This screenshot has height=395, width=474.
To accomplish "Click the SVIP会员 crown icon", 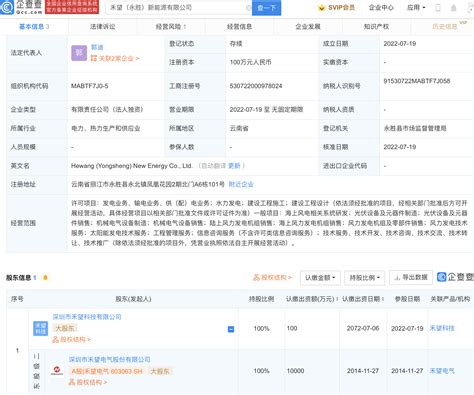I will (x=321, y=8).
